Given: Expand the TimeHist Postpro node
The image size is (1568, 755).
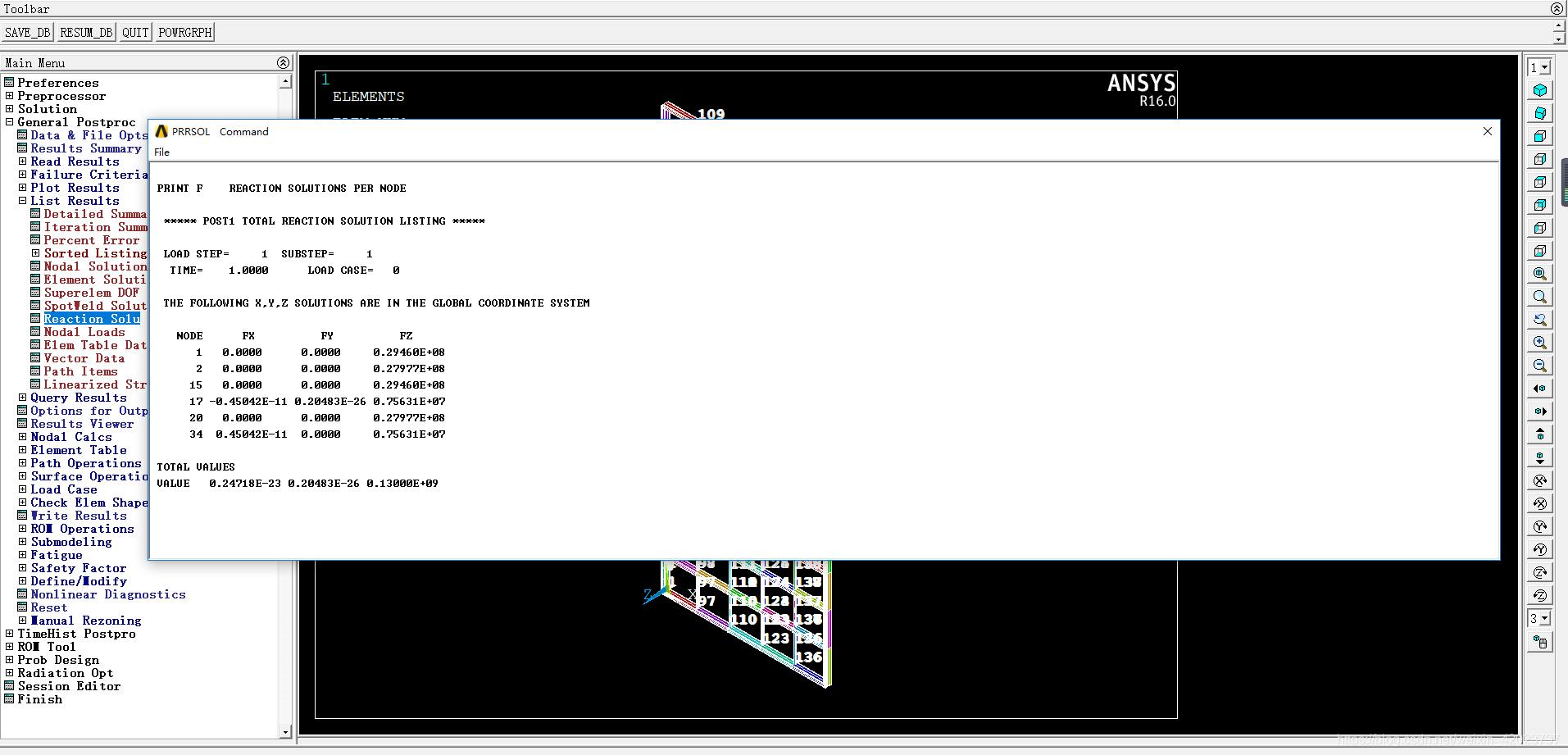Looking at the screenshot, I should click(x=9, y=634).
